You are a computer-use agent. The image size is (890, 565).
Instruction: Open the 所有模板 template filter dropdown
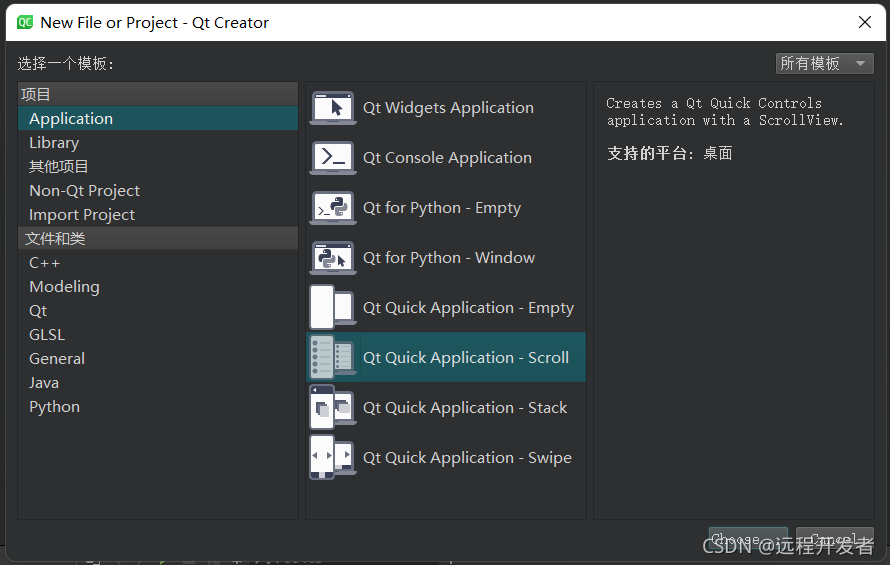825,63
